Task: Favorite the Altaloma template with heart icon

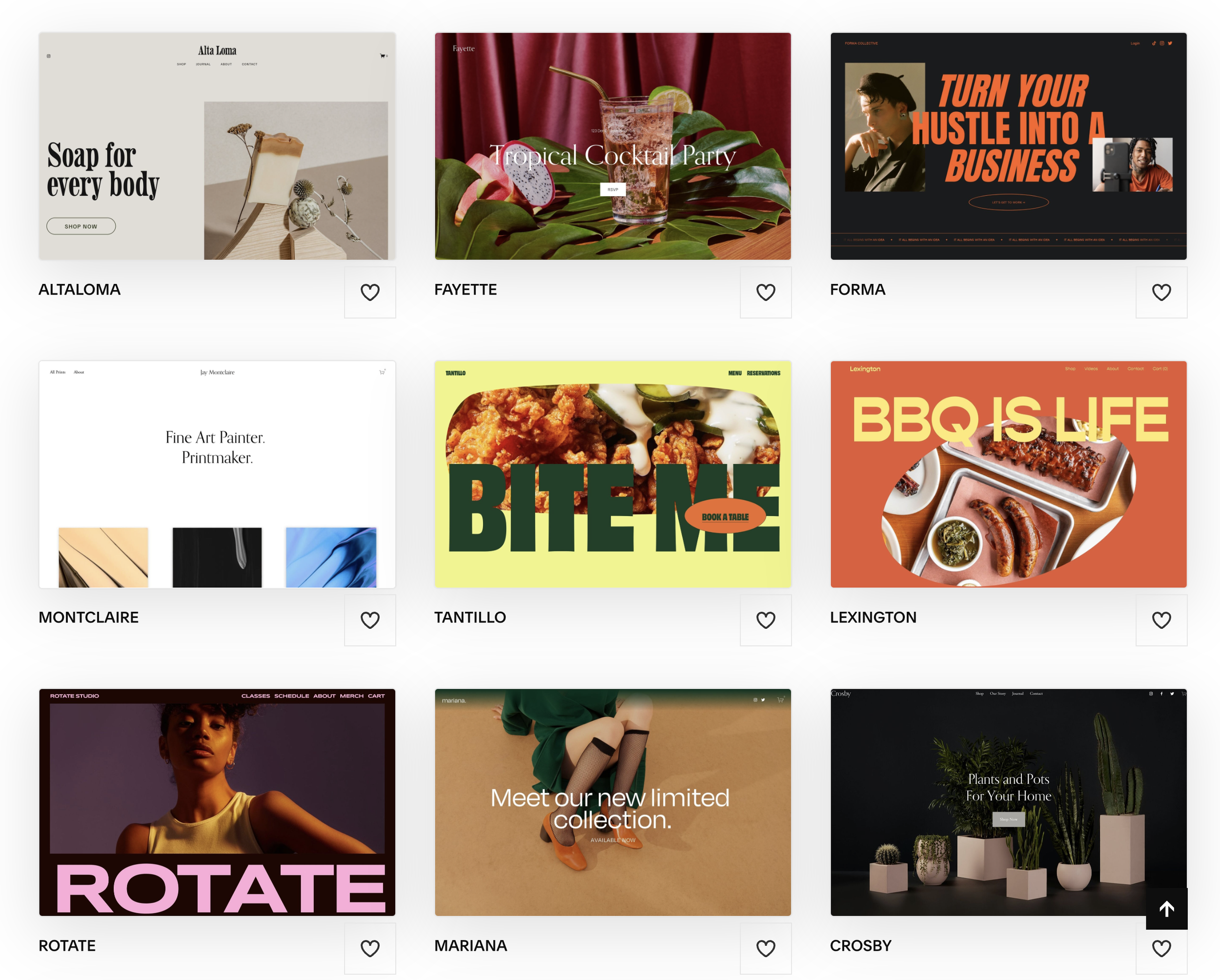Action: 370,292
